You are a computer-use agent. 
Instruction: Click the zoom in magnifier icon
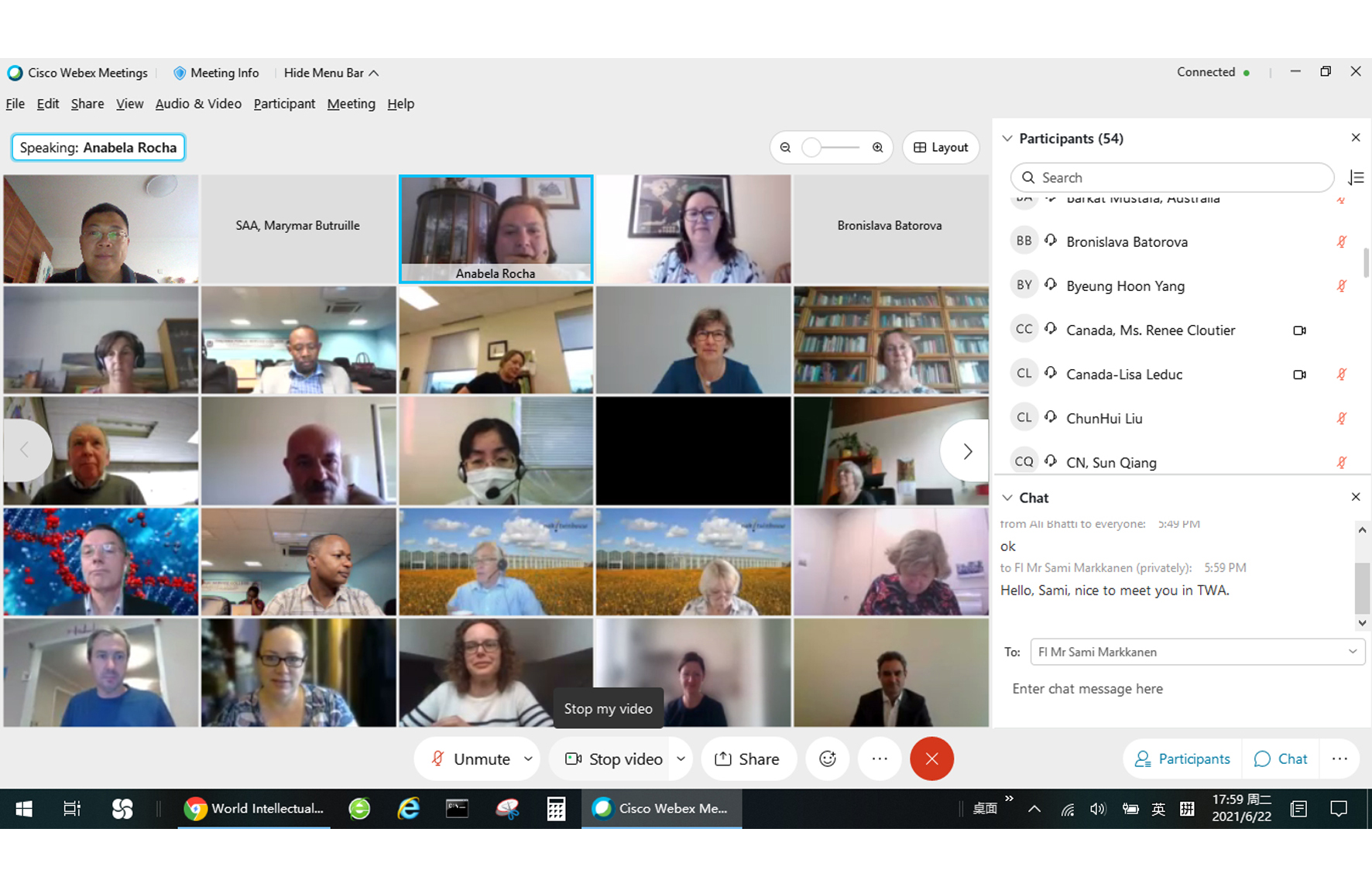tap(877, 148)
